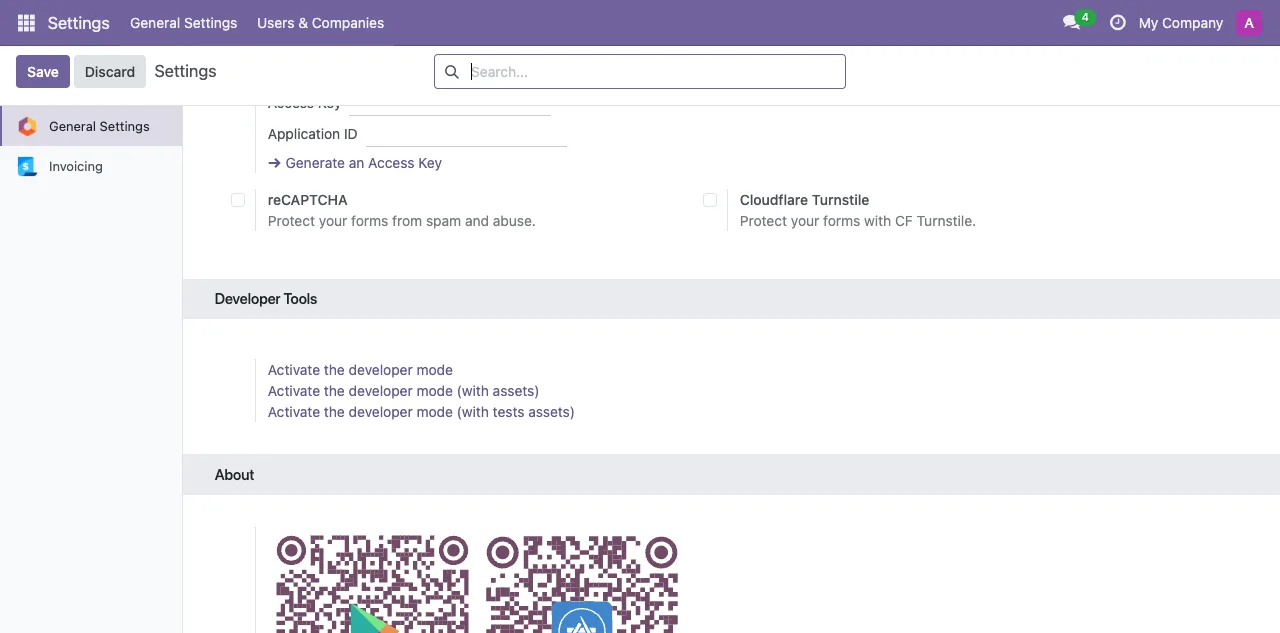Open the General Settings top menu
Image resolution: width=1280 pixels, height=633 pixels.
click(x=184, y=23)
